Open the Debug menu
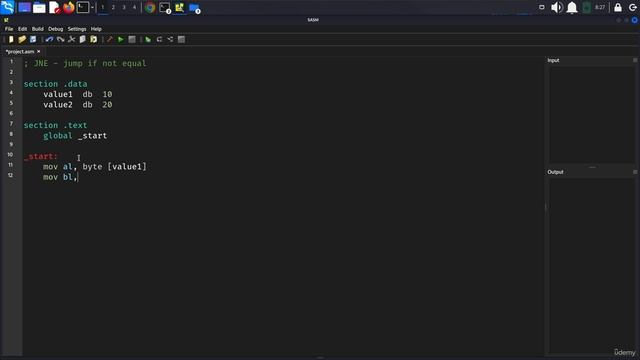 pos(56,29)
